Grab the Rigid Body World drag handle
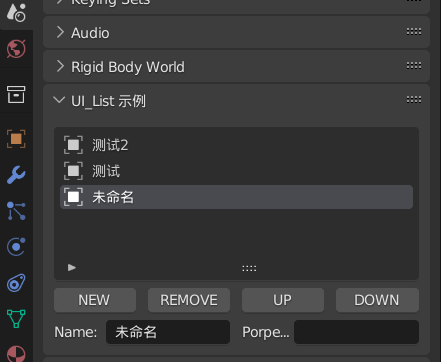441x362 pixels. click(414, 66)
